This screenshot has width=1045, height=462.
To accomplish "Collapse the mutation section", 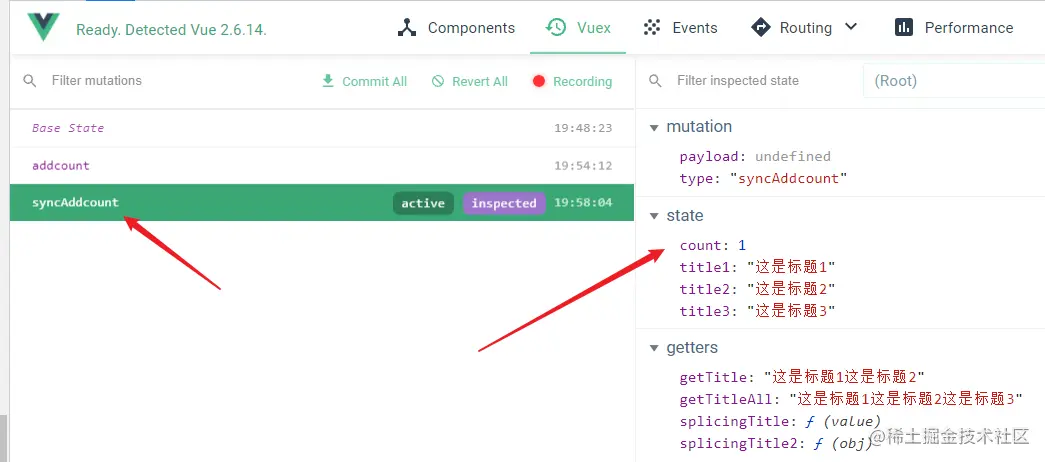I will click(x=654, y=127).
